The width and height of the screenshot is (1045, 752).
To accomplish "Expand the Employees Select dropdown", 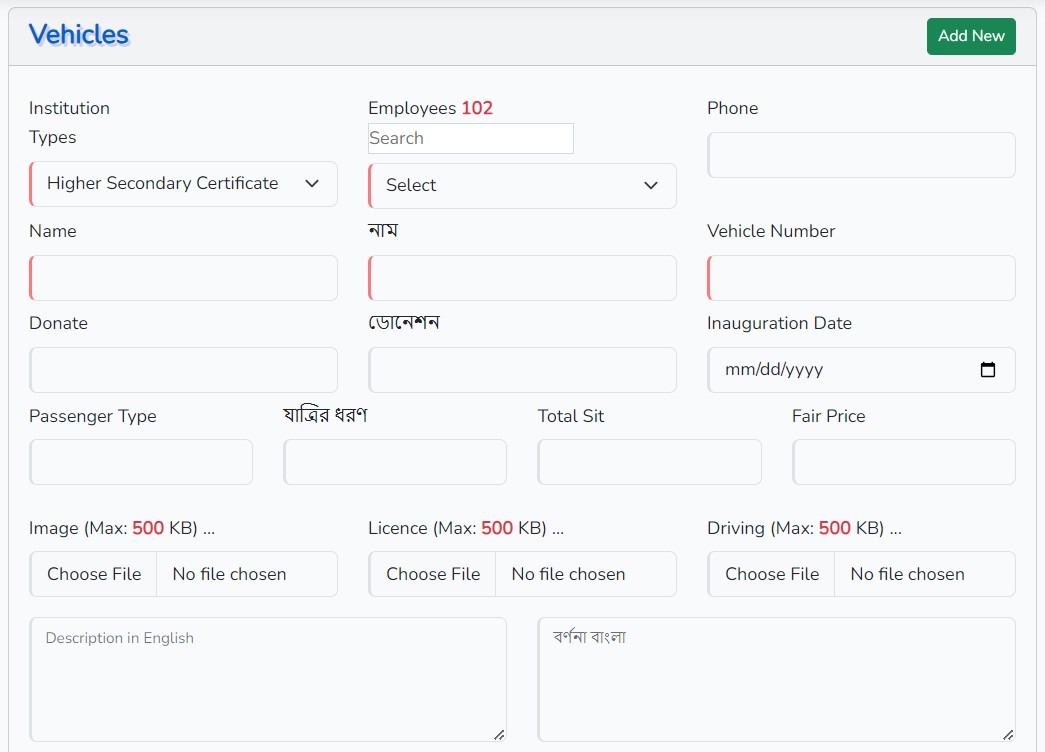I will pos(522,186).
